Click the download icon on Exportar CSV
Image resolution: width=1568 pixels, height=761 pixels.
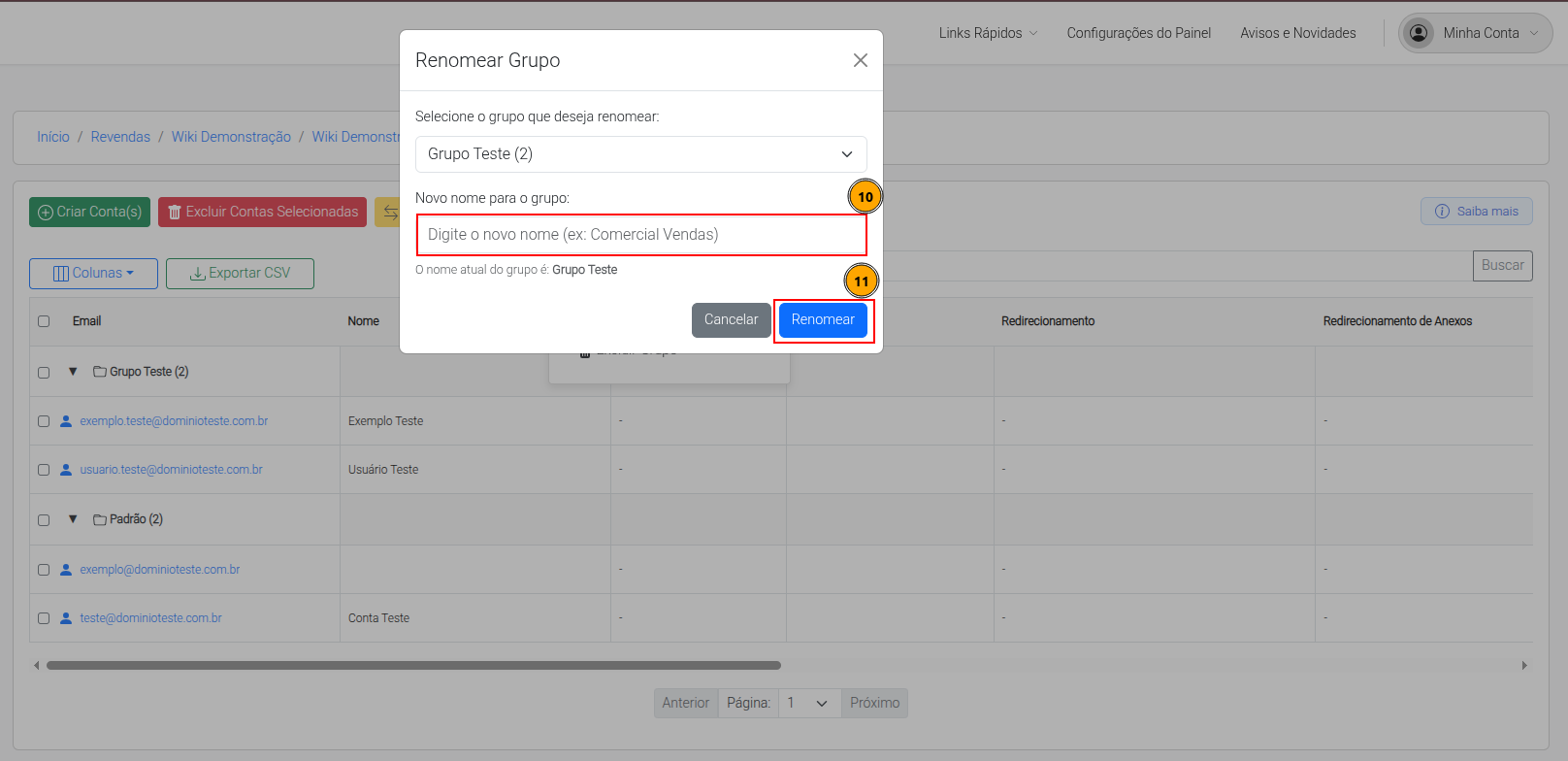(x=197, y=274)
